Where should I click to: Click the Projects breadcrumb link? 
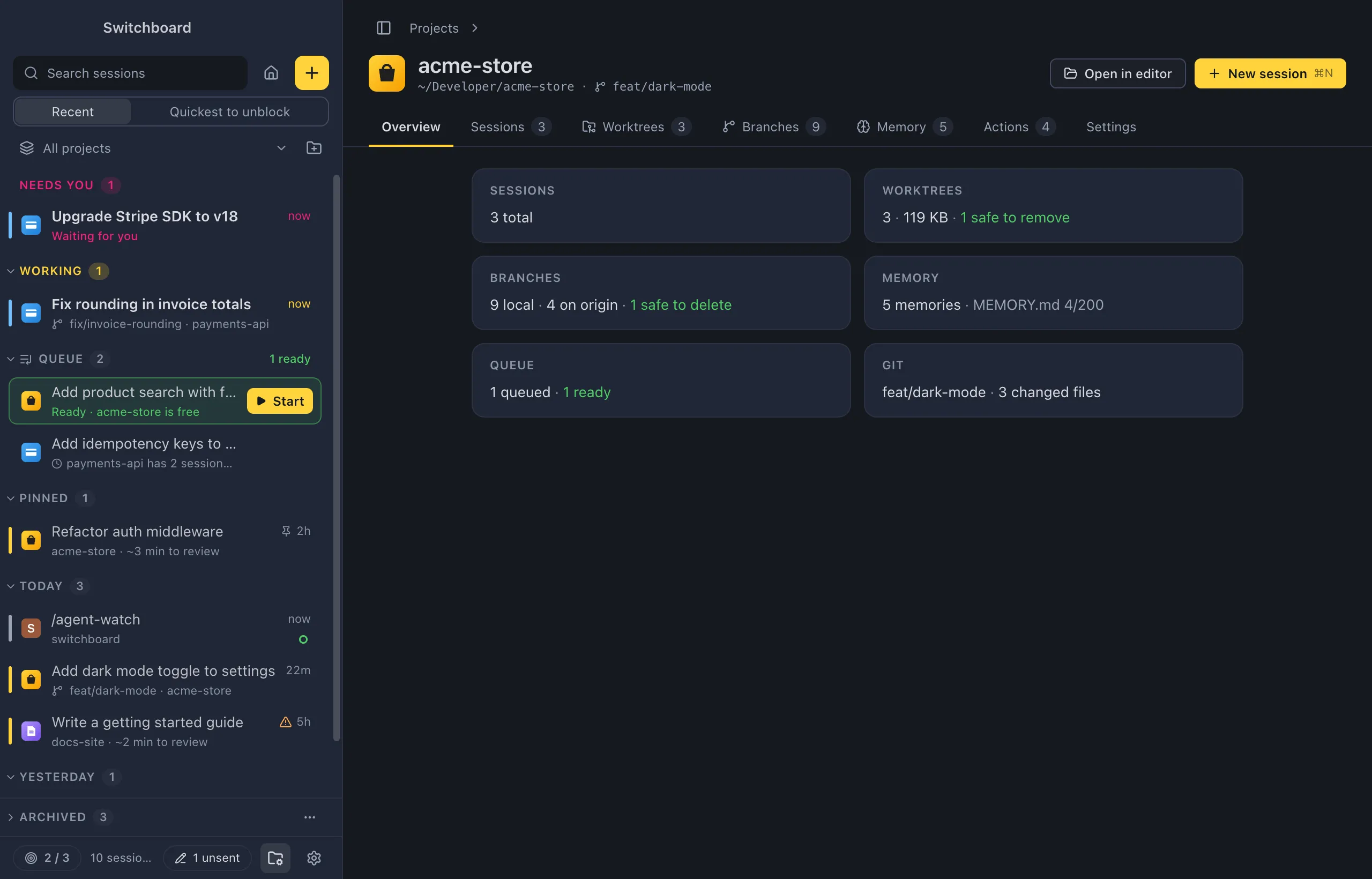click(434, 28)
